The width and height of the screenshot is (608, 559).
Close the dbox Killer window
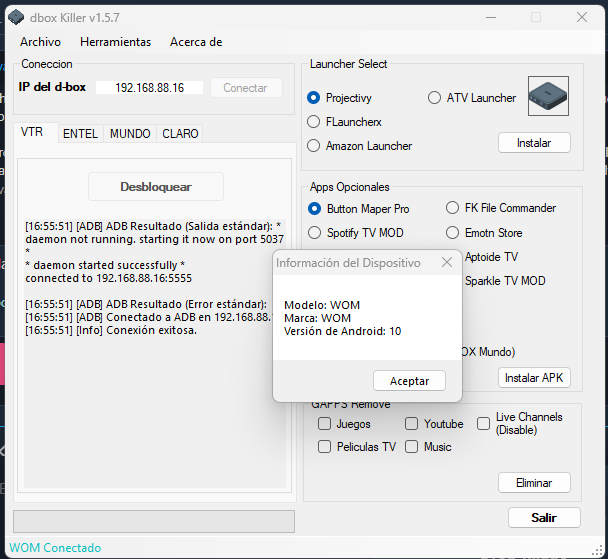click(582, 17)
